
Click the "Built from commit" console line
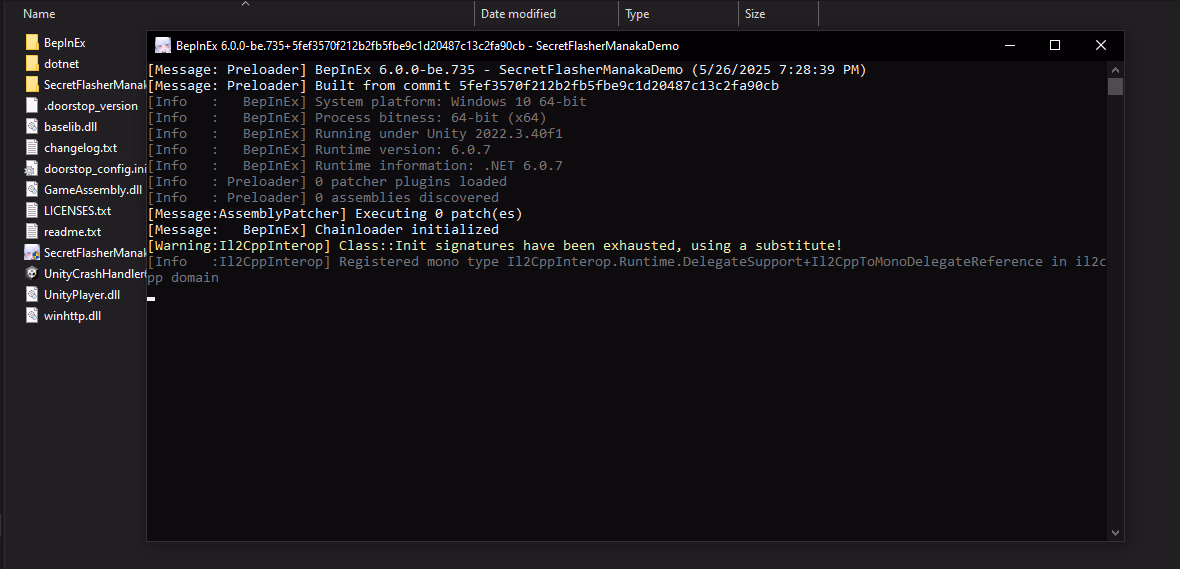[x=463, y=86]
